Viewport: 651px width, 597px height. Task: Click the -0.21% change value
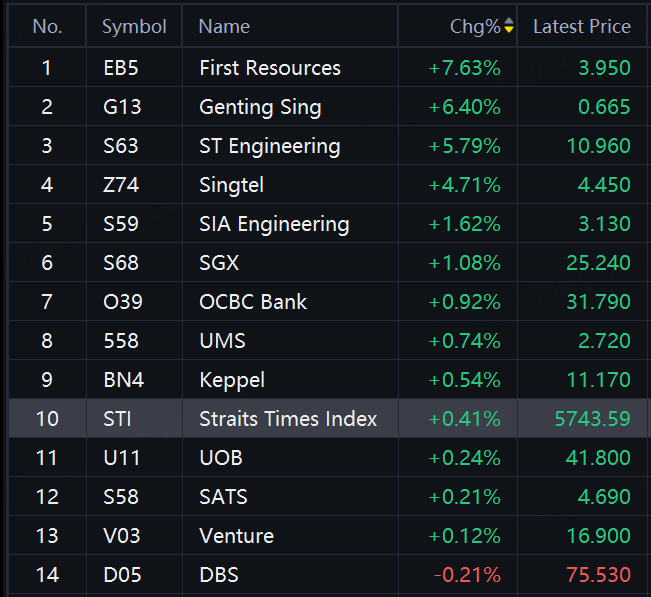(467, 575)
